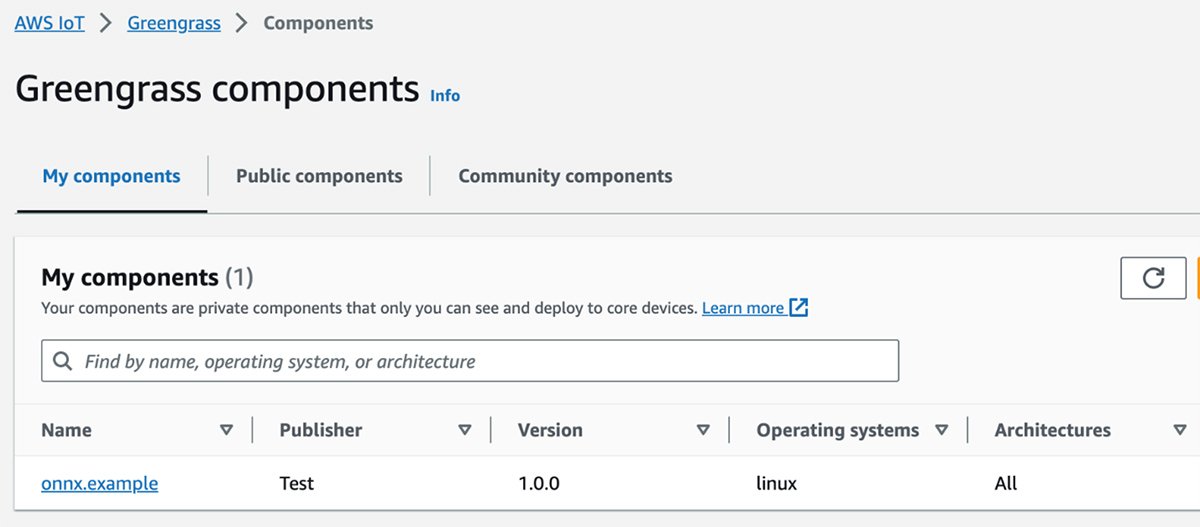Toggle sort on the Version column arrow

tap(703, 430)
